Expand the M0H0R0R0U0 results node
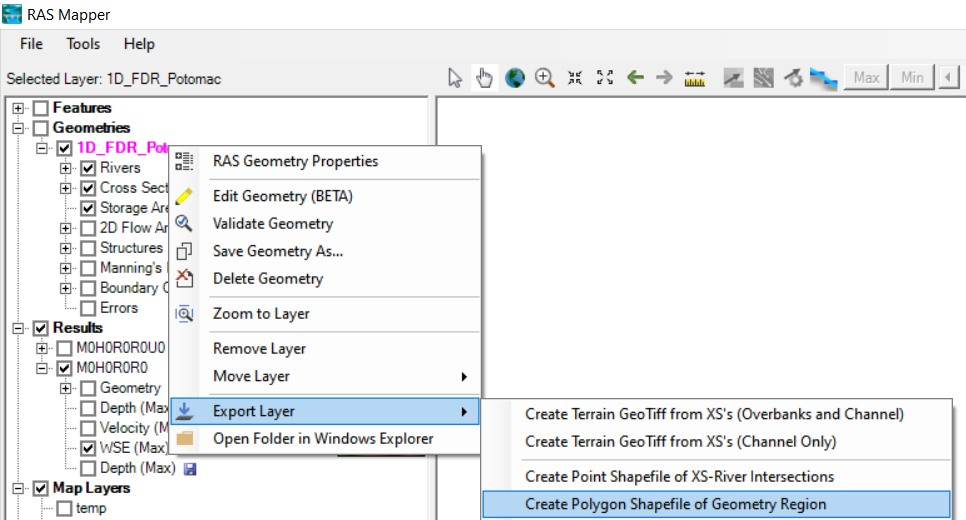966x520 pixels. click(41, 348)
